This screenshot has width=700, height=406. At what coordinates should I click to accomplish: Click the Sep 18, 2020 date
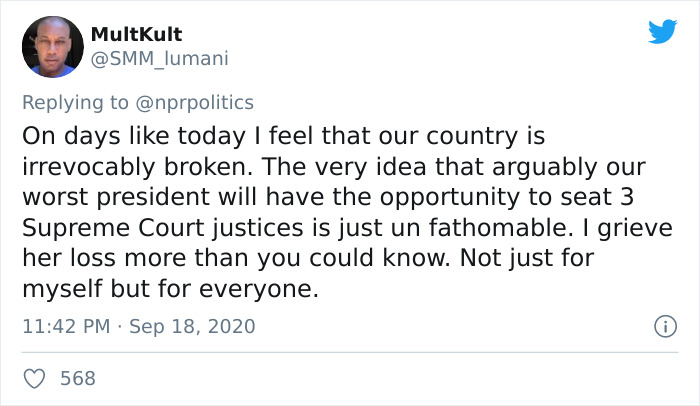193,326
